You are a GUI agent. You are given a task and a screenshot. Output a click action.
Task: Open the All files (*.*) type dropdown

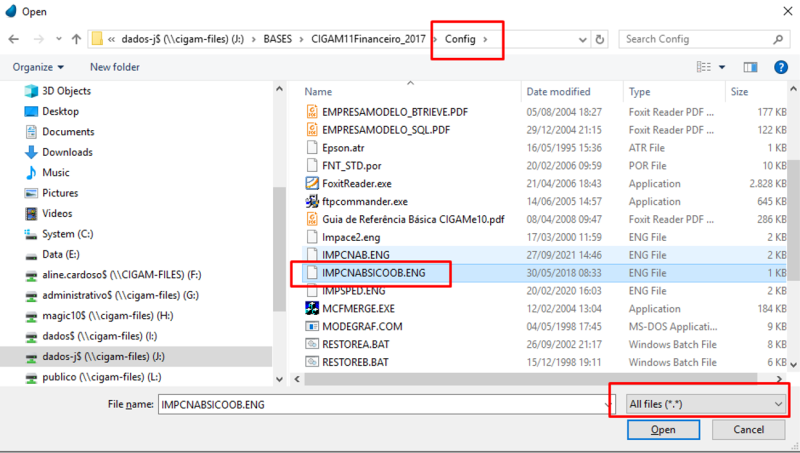706,404
